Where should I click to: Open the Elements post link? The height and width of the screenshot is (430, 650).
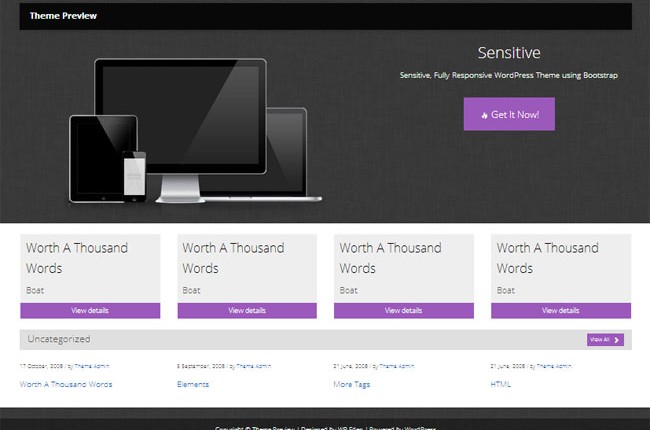pyautogui.click(x=193, y=384)
